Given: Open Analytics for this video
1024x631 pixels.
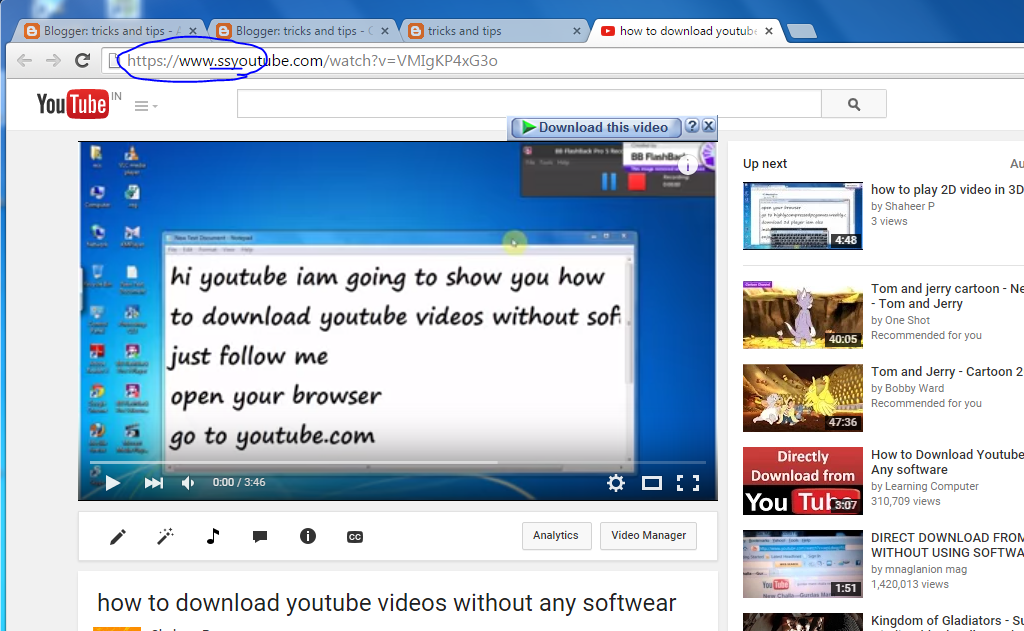Looking at the screenshot, I should [x=556, y=535].
